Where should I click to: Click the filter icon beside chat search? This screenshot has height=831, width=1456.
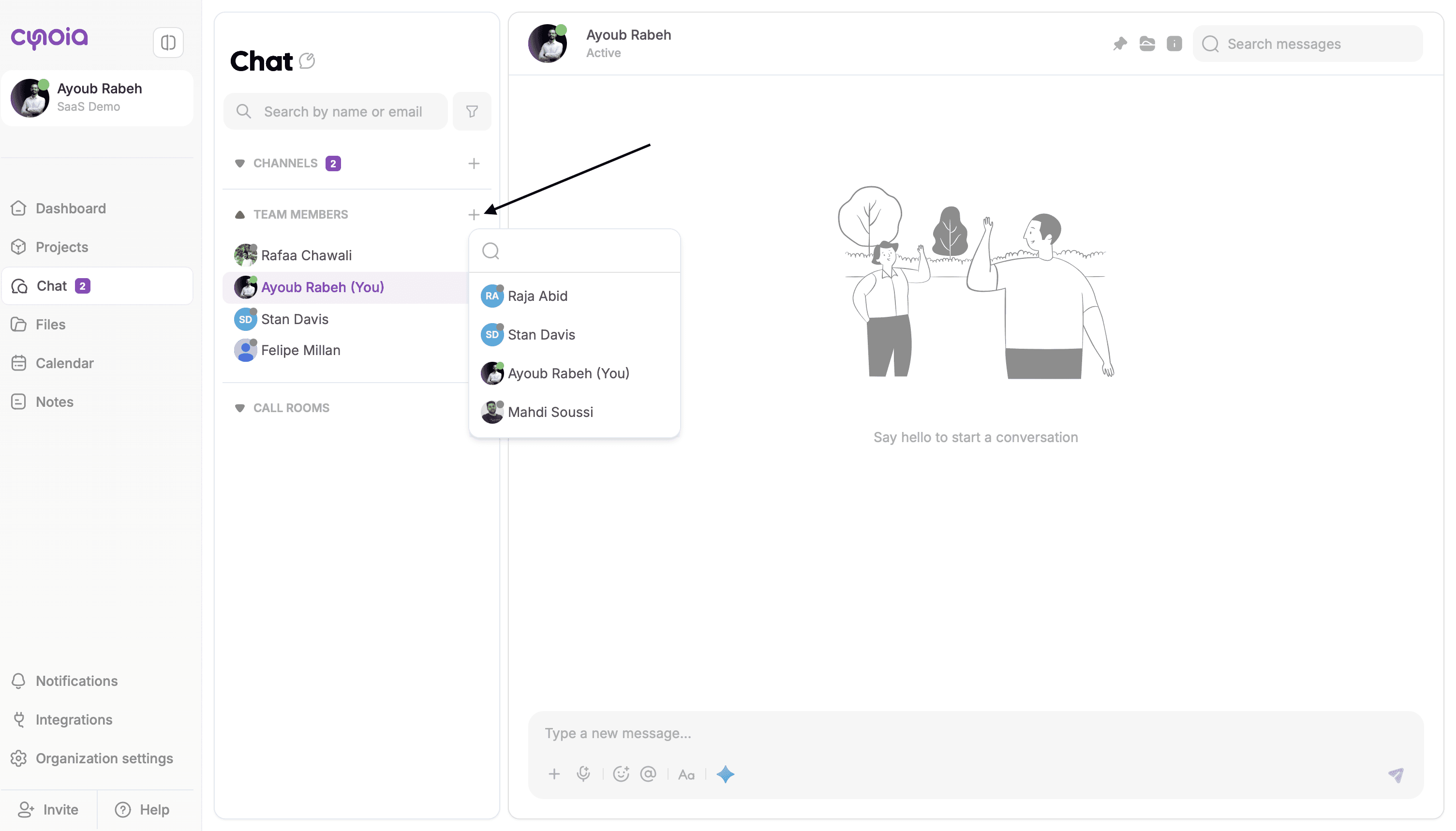pyautogui.click(x=472, y=111)
